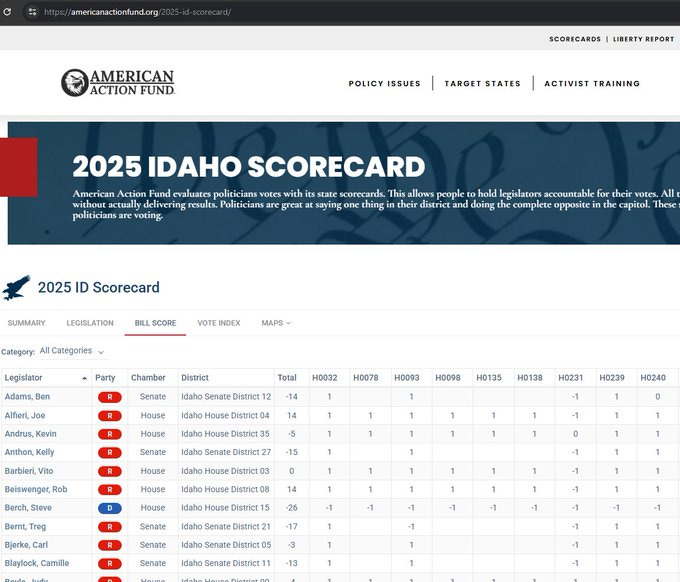This screenshot has height=582, width=680.
Task: Click the H0239 bill column header
Action: pyautogui.click(x=612, y=378)
